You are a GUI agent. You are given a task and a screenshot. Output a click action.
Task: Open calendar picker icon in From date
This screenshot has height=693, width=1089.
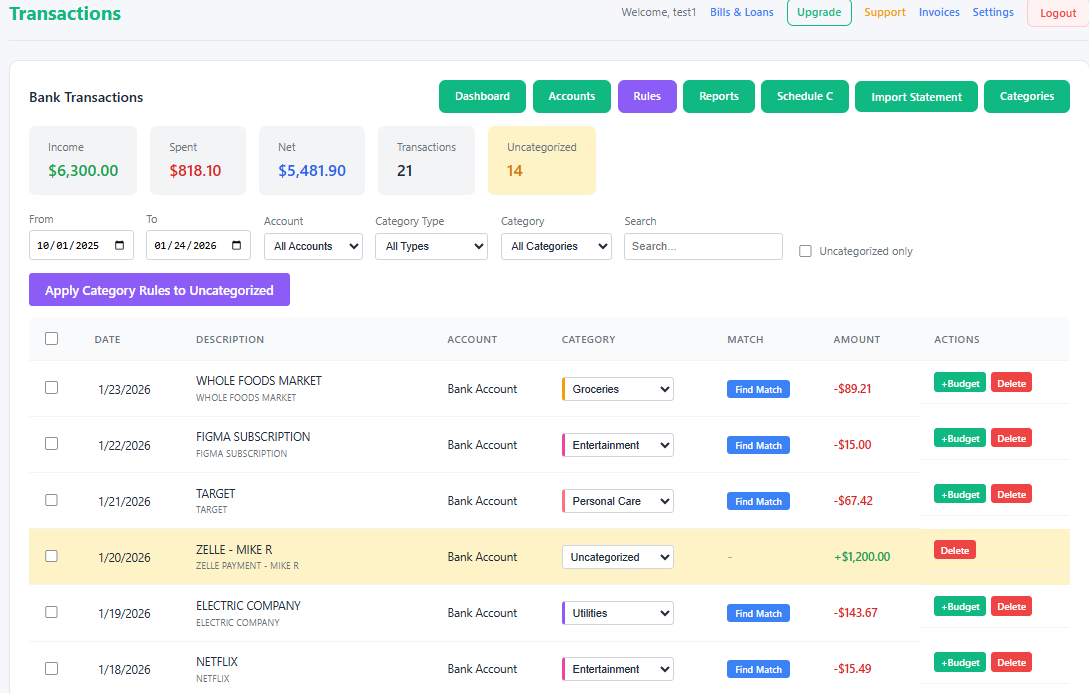[x=119, y=246]
